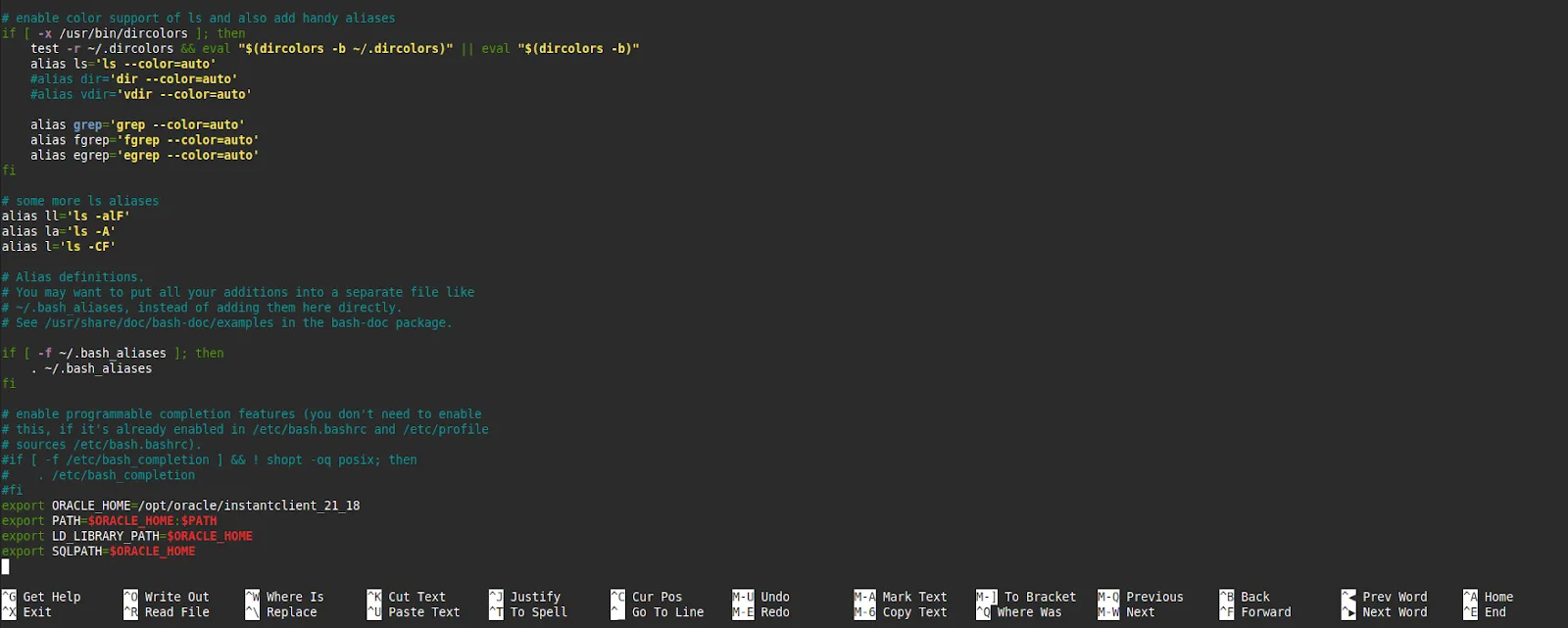Select the Replace option in the shortcut bar

(x=291, y=612)
